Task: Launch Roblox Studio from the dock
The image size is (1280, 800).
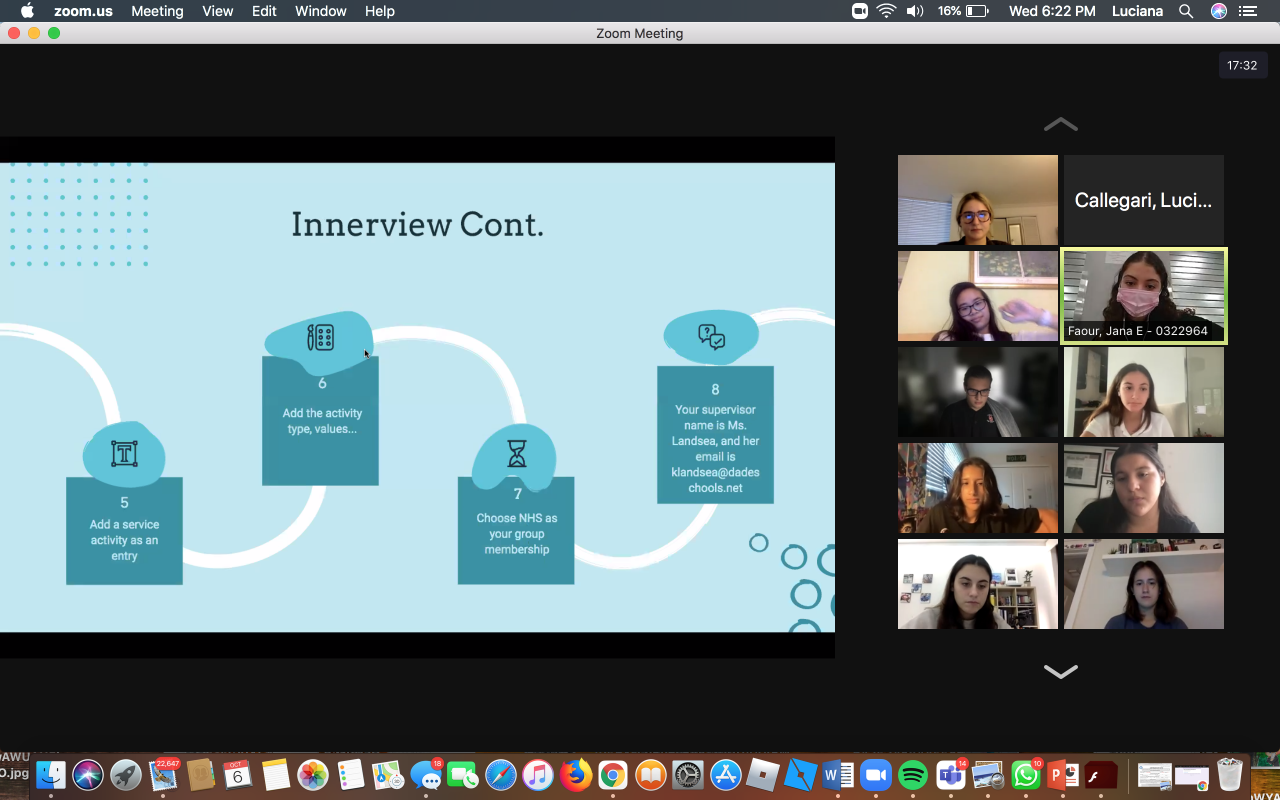Action: pos(801,775)
